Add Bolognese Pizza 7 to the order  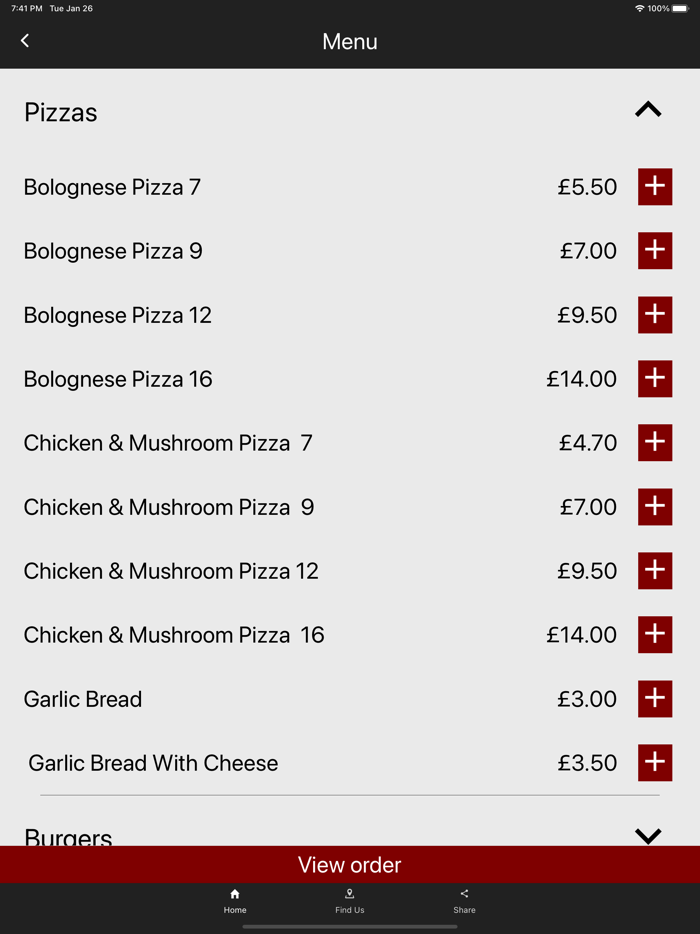[654, 187]
